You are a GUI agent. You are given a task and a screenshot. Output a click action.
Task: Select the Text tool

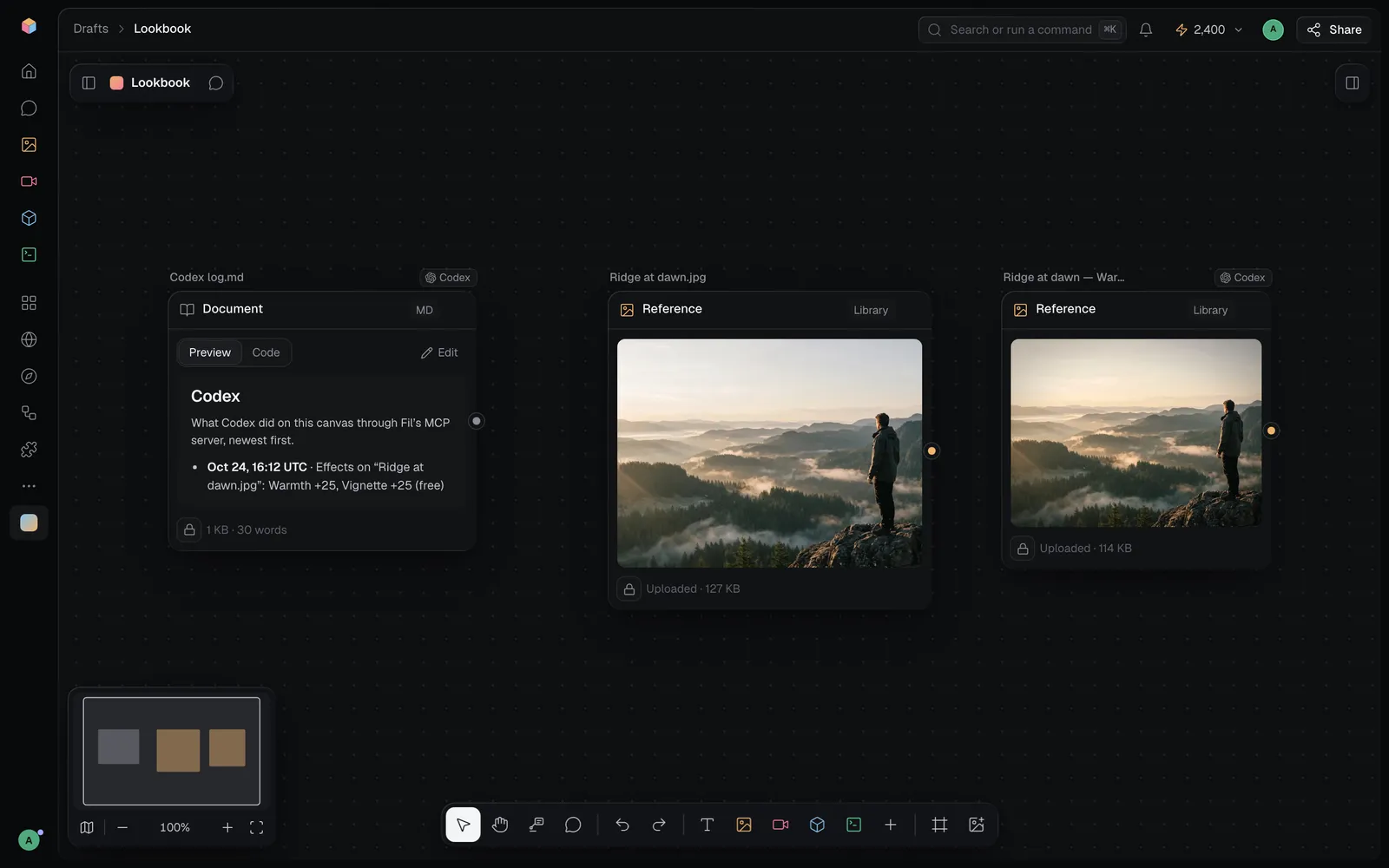(707, 825)
